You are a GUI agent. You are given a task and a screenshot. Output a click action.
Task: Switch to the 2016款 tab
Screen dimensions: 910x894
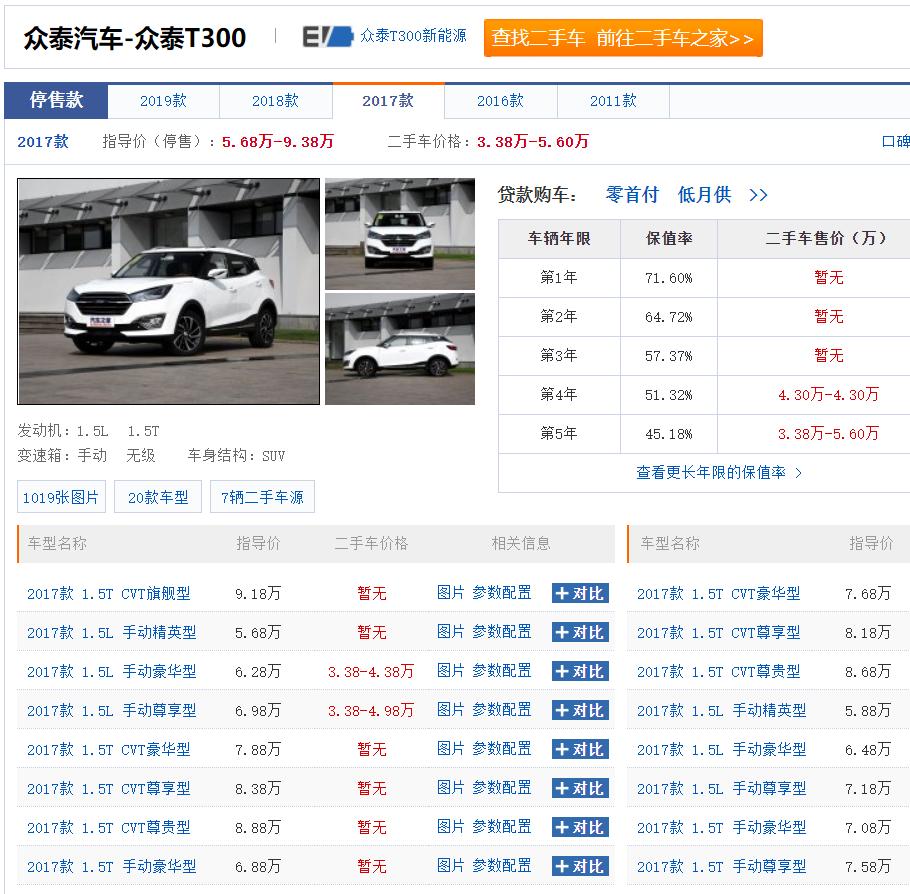pyautogui.click(x=500, y=101)
